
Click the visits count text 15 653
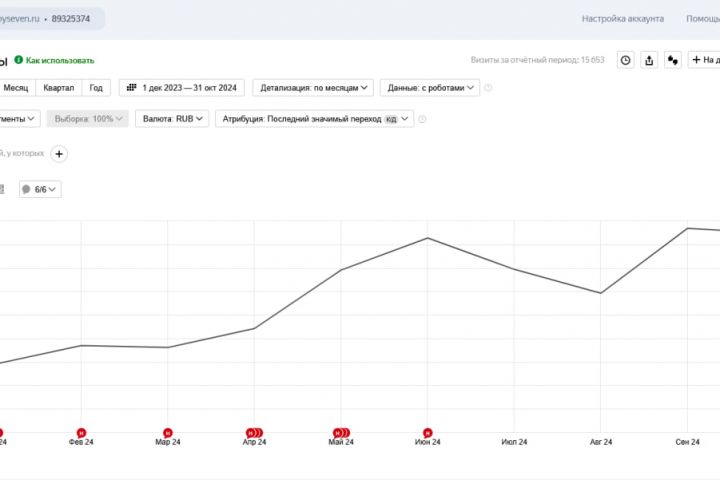click(x=592, y=60)
